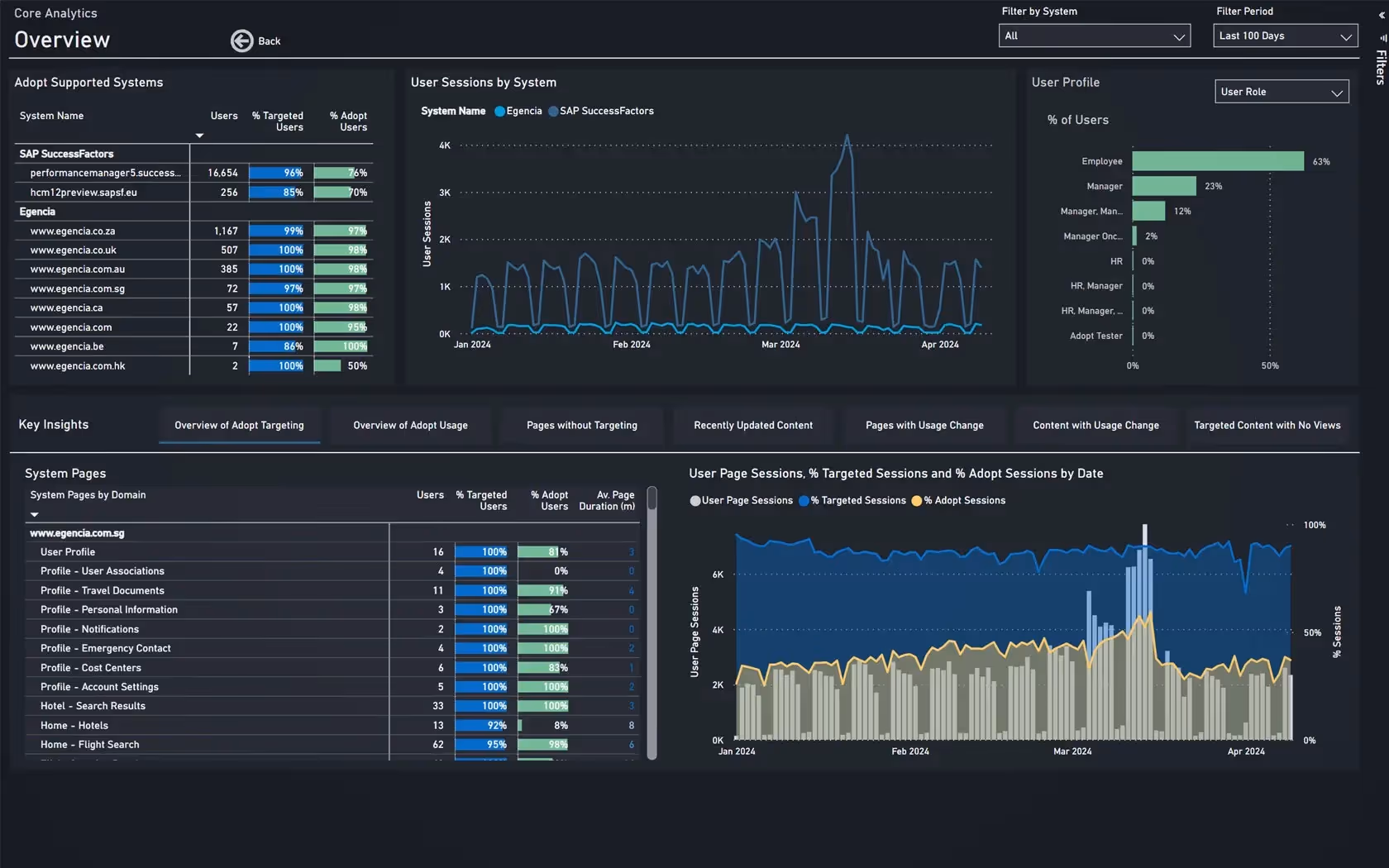Select www.egencia.co.uk row
Image resolution: width=1389 pixels, height=868 pixels.
pos(193,250)
